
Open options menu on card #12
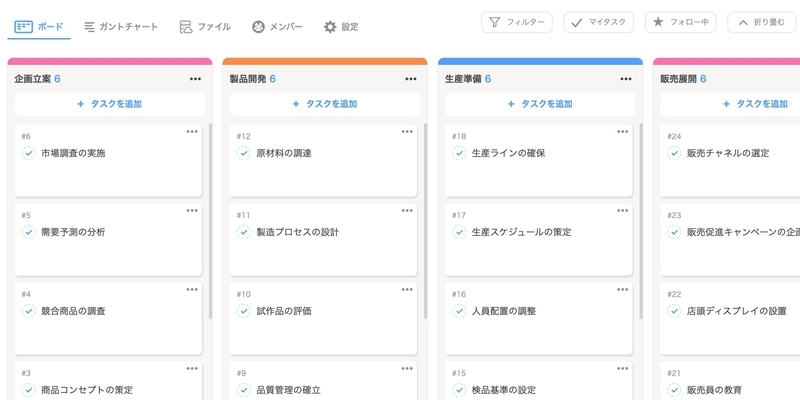tap(407, 132)
